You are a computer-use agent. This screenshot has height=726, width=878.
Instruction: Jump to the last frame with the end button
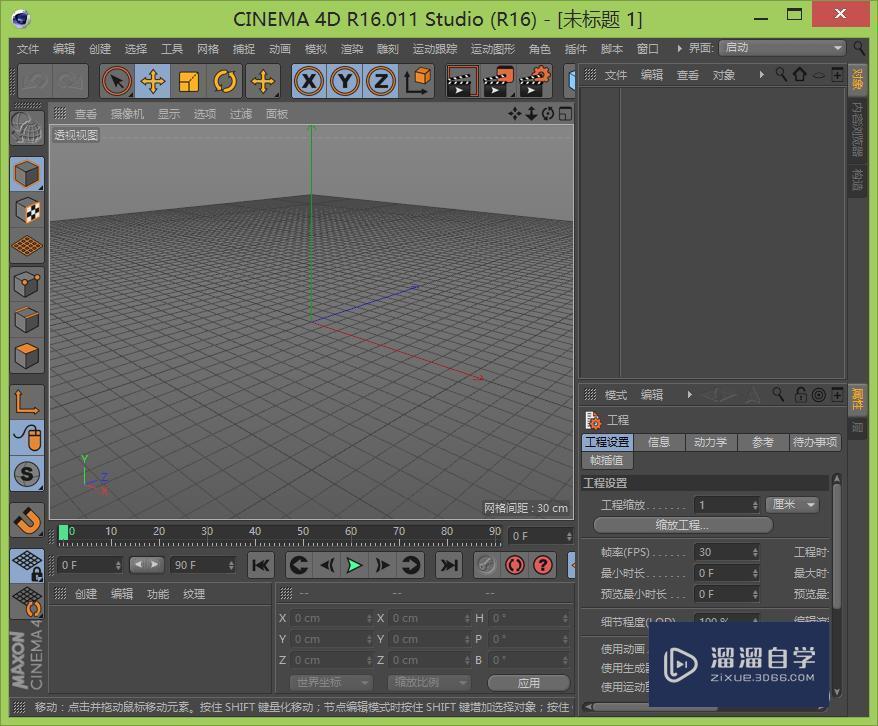[448, 565]
